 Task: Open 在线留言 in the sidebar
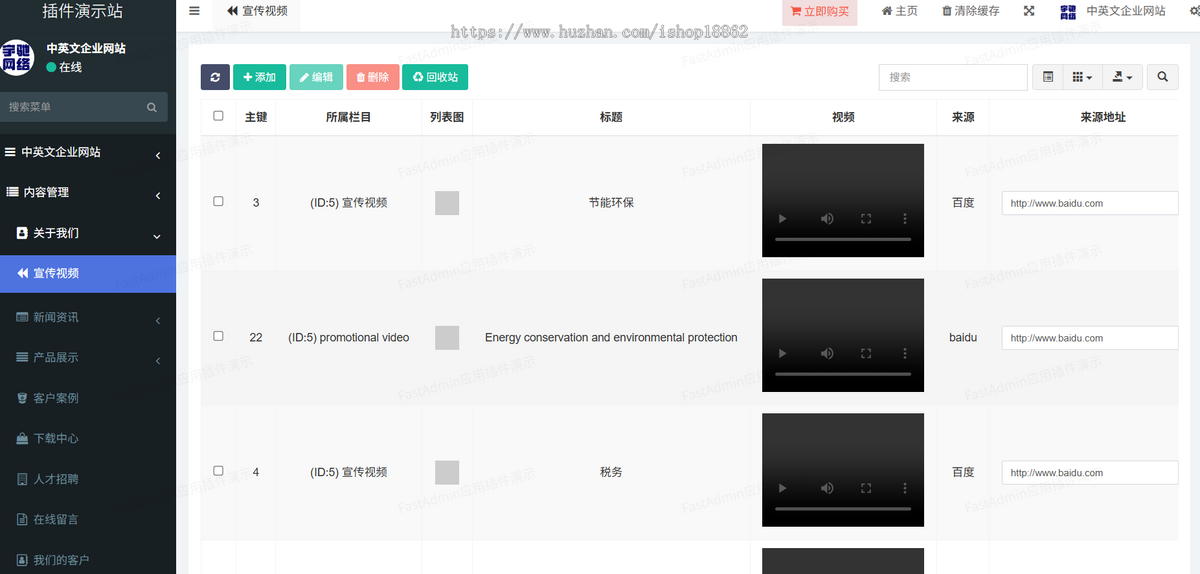point(88,519)
